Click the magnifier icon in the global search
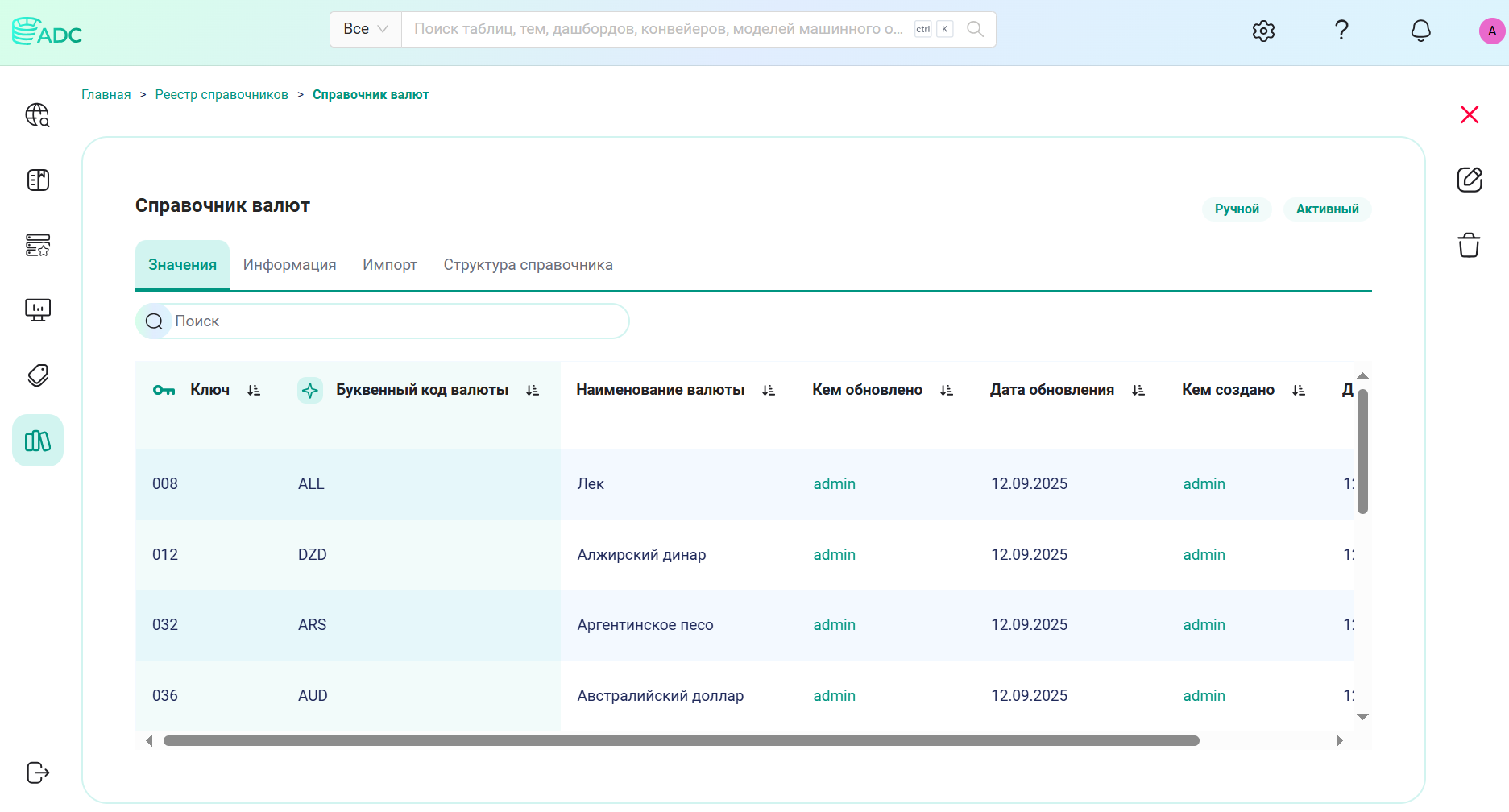Screen dimensions: 1509x812 [975, 29]
